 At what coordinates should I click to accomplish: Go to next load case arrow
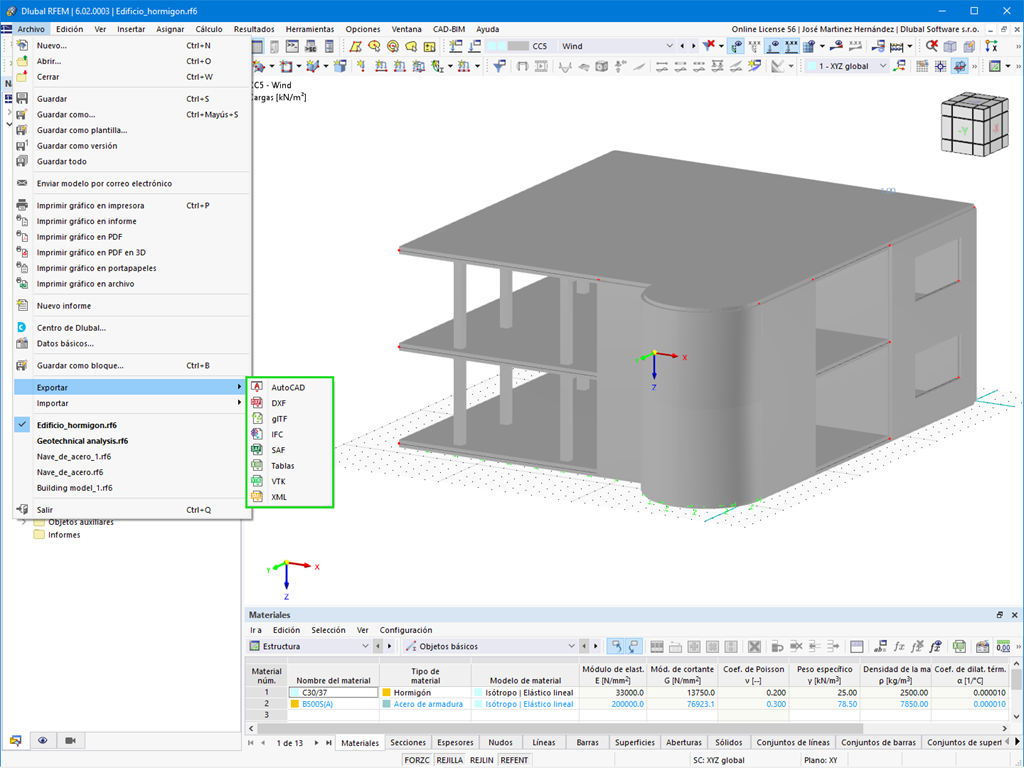pyautogui.click(x=694, y=46)
